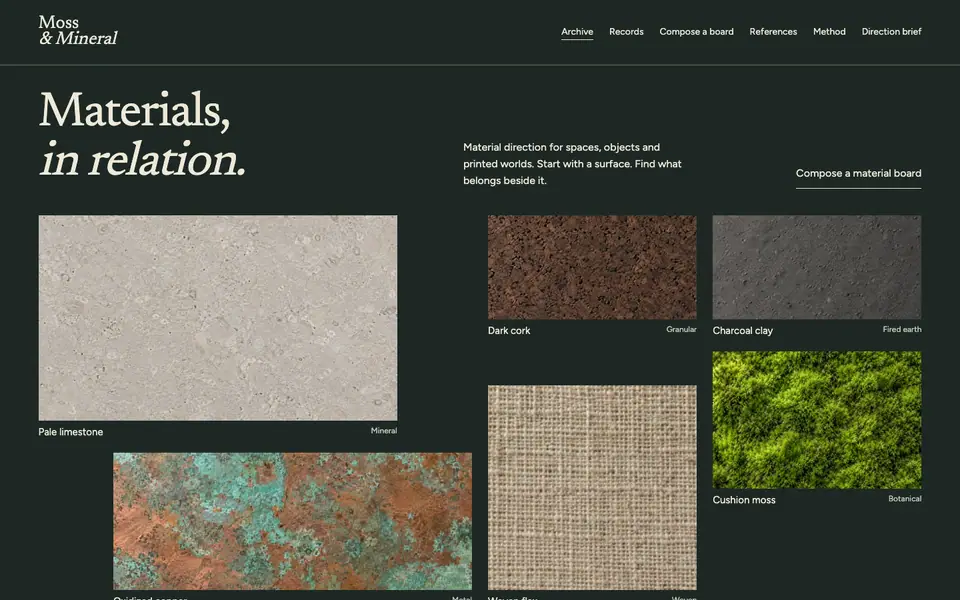Click the Pale limestone caption
960x600 pixels.
click(x=70, y=432)
